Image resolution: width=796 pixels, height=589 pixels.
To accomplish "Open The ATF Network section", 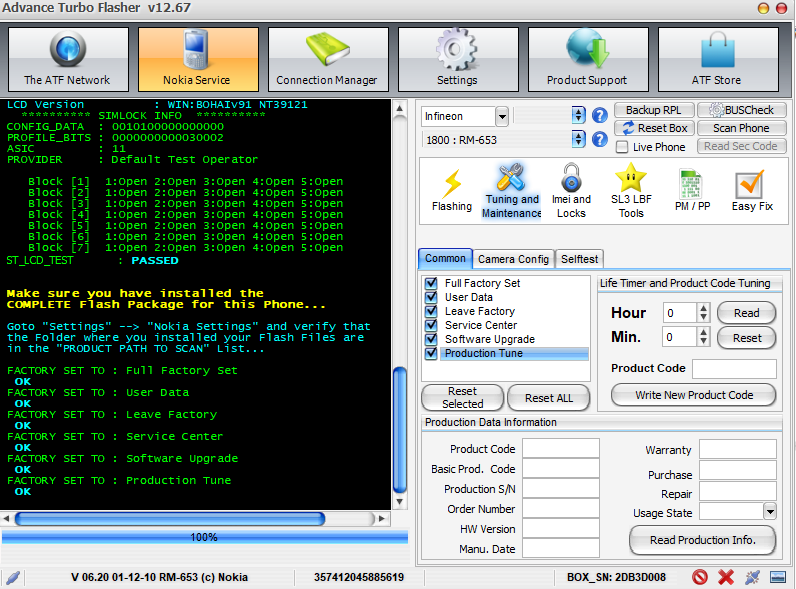I will [x=68, y=59].
